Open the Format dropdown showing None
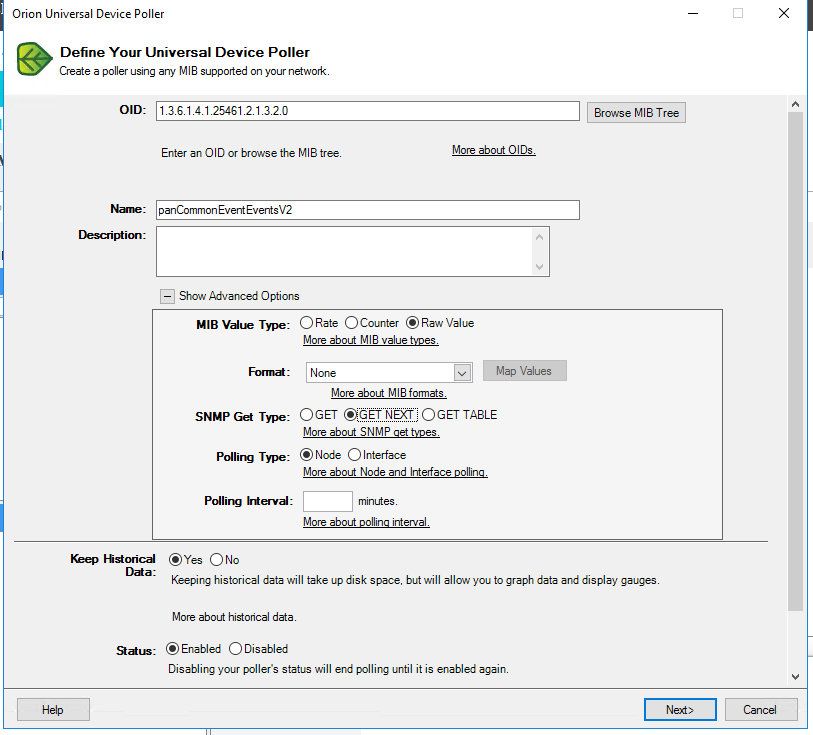This screenshot has width=813, height=735. pyautogui.click(x=389, y=373)
